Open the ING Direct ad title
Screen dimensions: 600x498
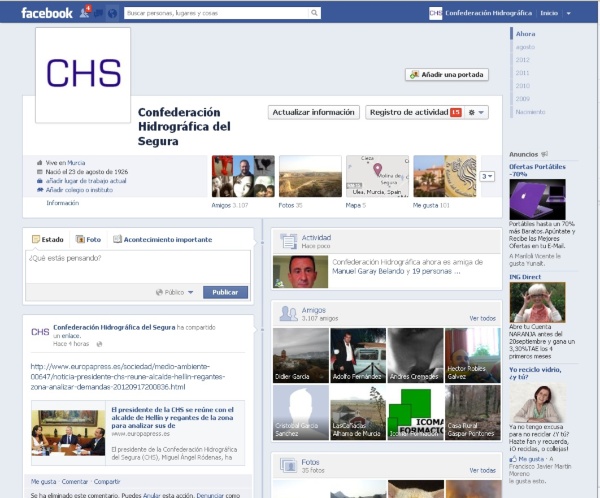pyautogui.click(x=525, y=277)
